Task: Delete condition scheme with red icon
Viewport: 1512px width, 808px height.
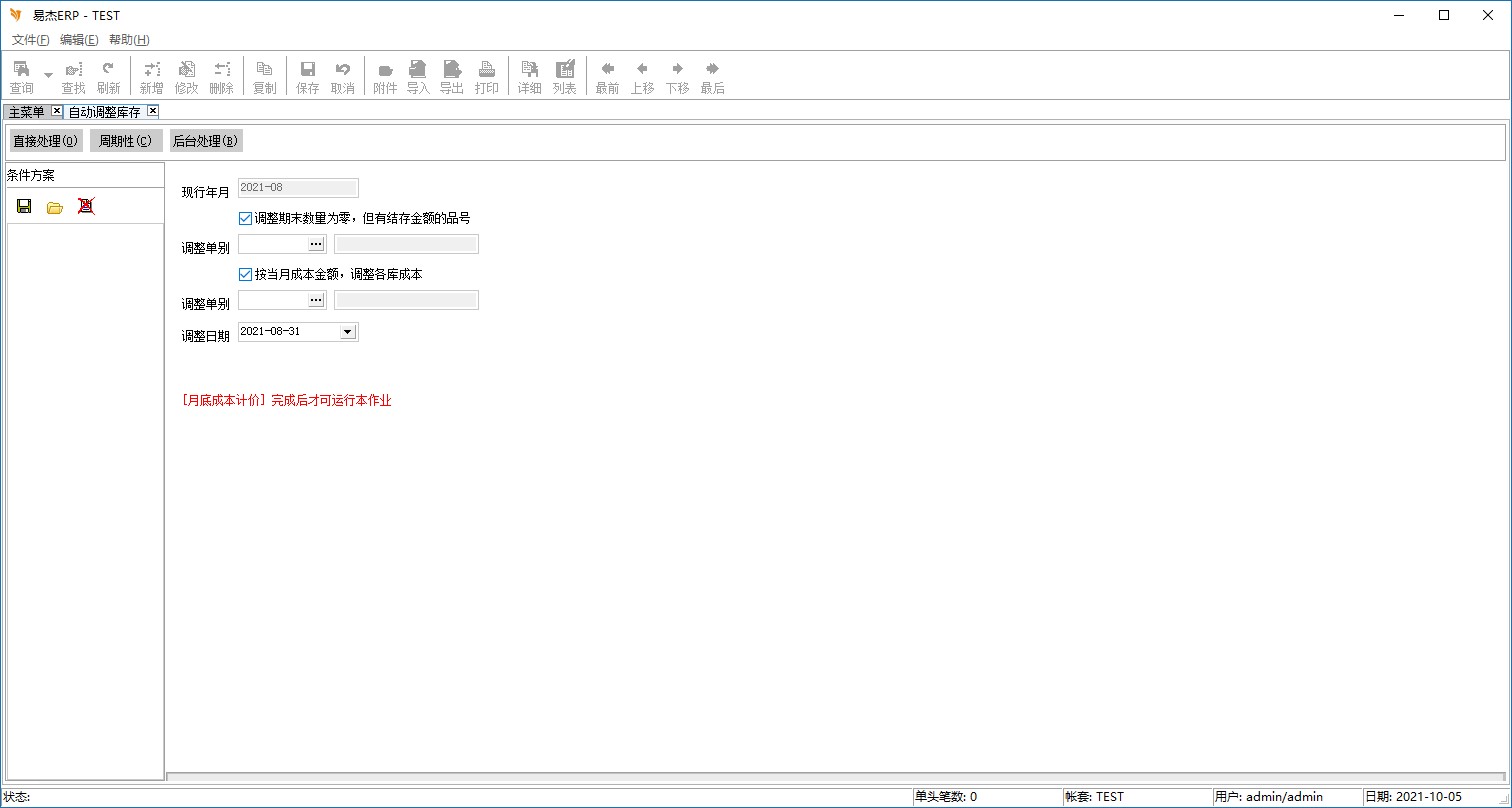Action: pos(86,207)
